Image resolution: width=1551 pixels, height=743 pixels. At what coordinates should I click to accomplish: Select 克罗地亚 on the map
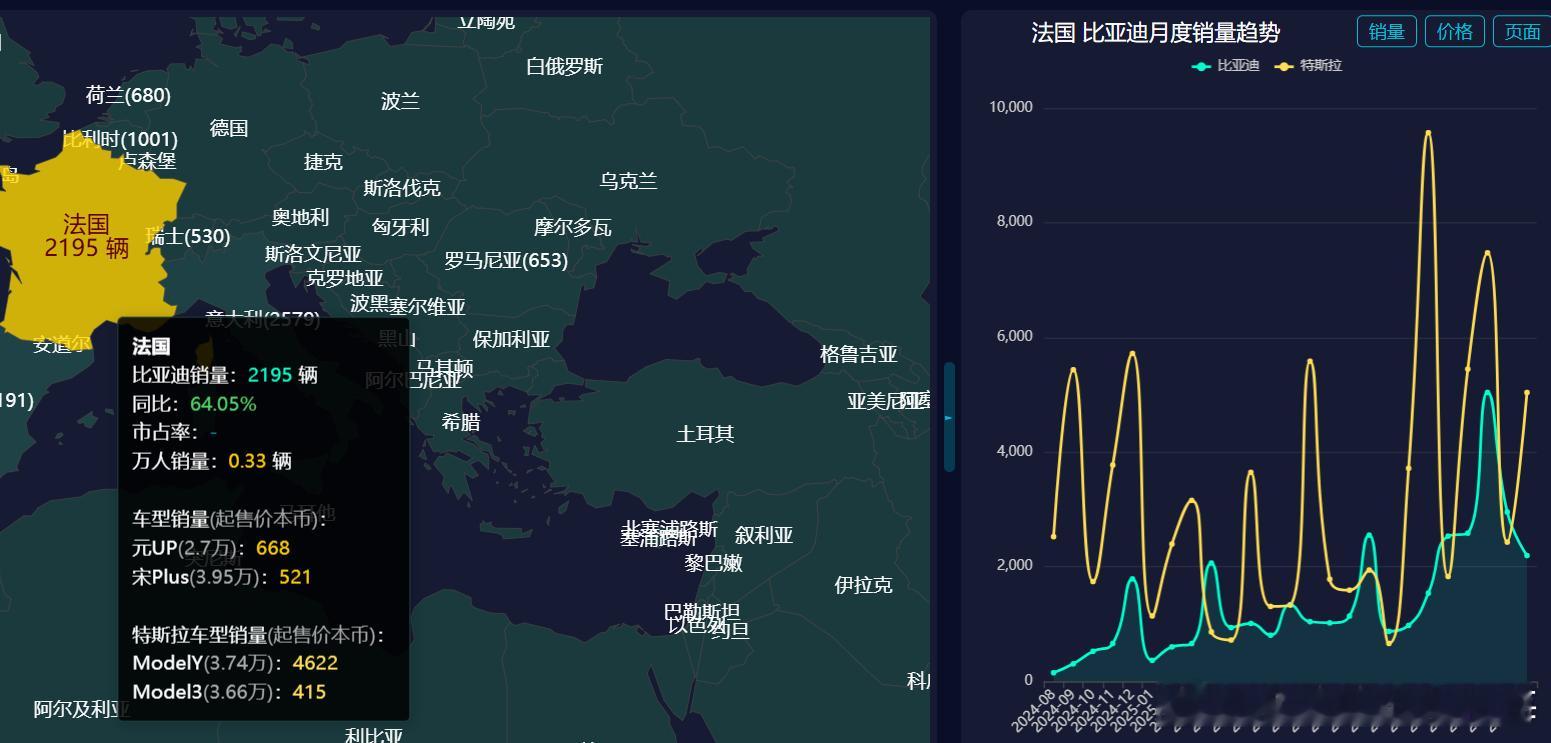pyautogui.click(x=344, y=278)
